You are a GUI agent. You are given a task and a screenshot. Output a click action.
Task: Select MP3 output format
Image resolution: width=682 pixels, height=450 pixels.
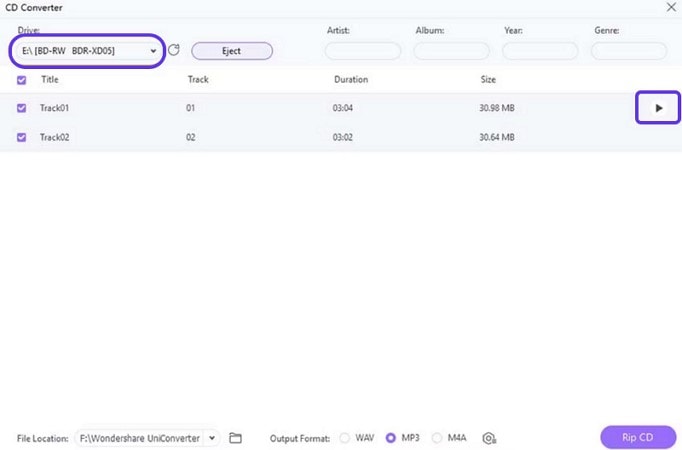pyautogui.click(x=391, y=438)
